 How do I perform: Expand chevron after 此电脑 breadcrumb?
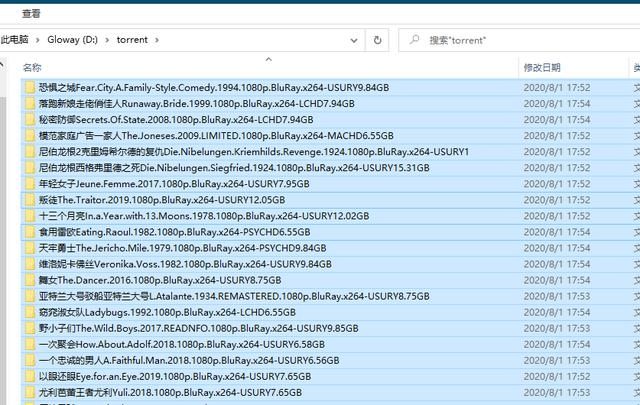click(x=38, y=40)
